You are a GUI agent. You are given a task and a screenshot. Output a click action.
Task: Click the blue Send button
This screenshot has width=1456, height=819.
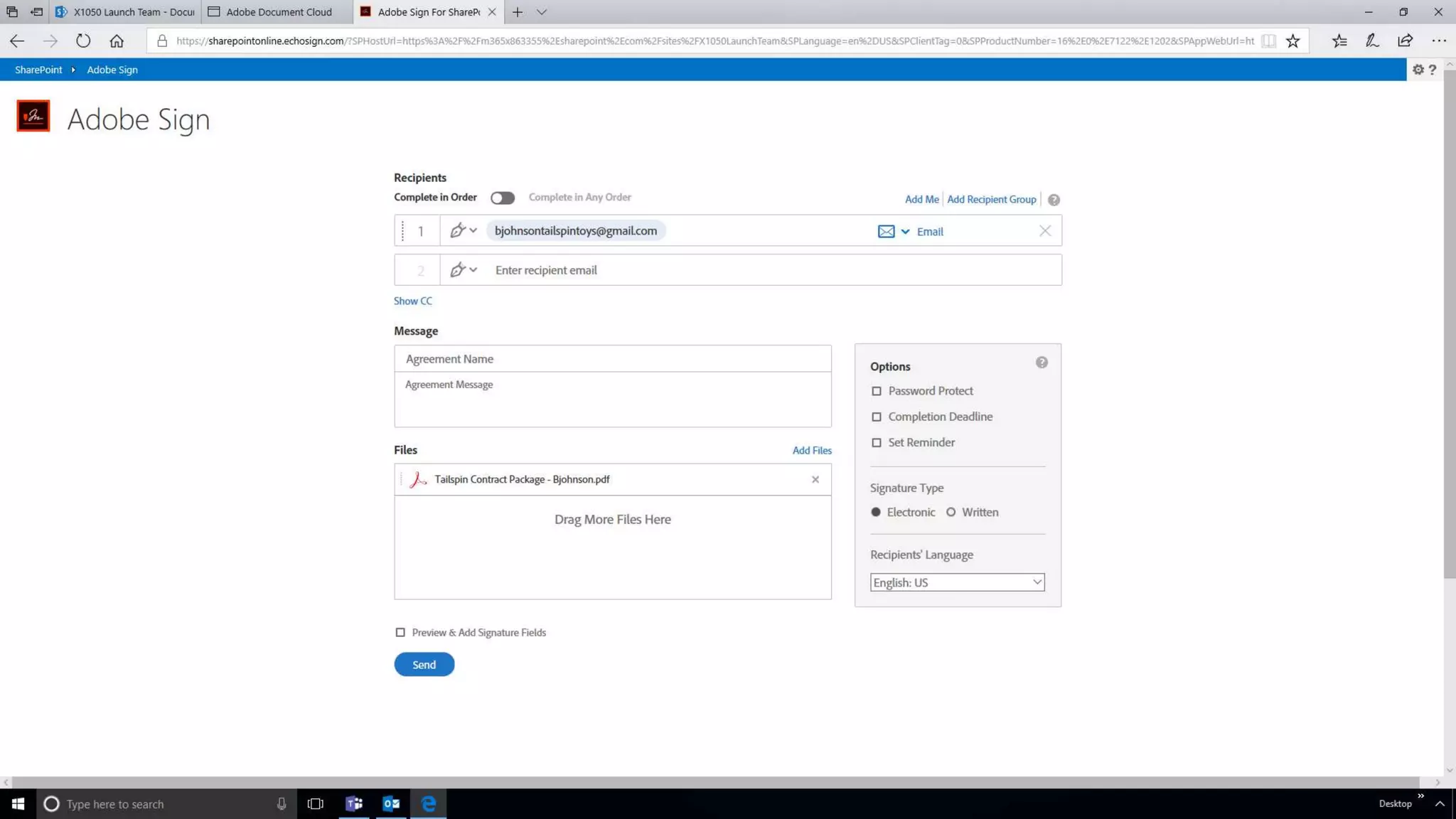click(x=424, y=664)
